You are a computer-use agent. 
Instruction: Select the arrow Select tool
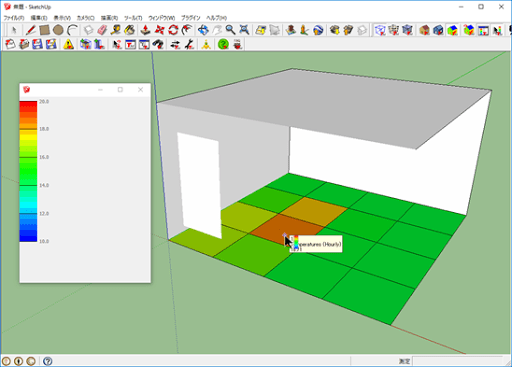coord(14,30)
